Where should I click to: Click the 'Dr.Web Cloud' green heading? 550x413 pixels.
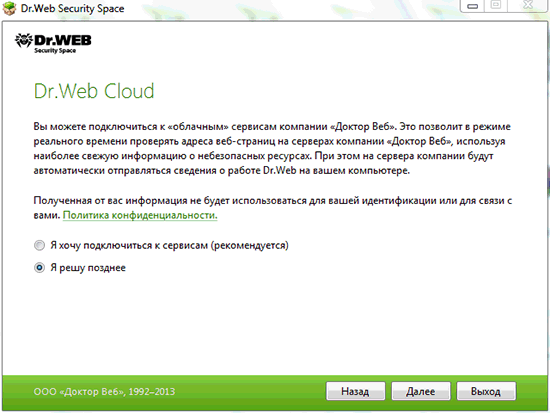click(x=94, y=91)
